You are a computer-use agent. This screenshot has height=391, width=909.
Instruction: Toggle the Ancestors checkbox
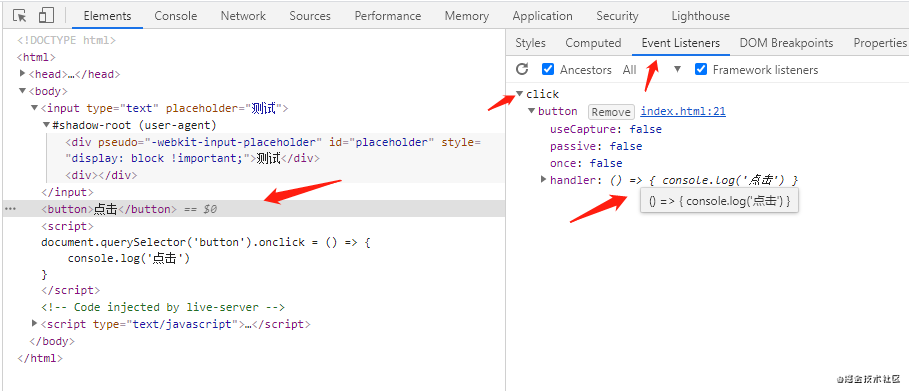(x=548, y=70)
